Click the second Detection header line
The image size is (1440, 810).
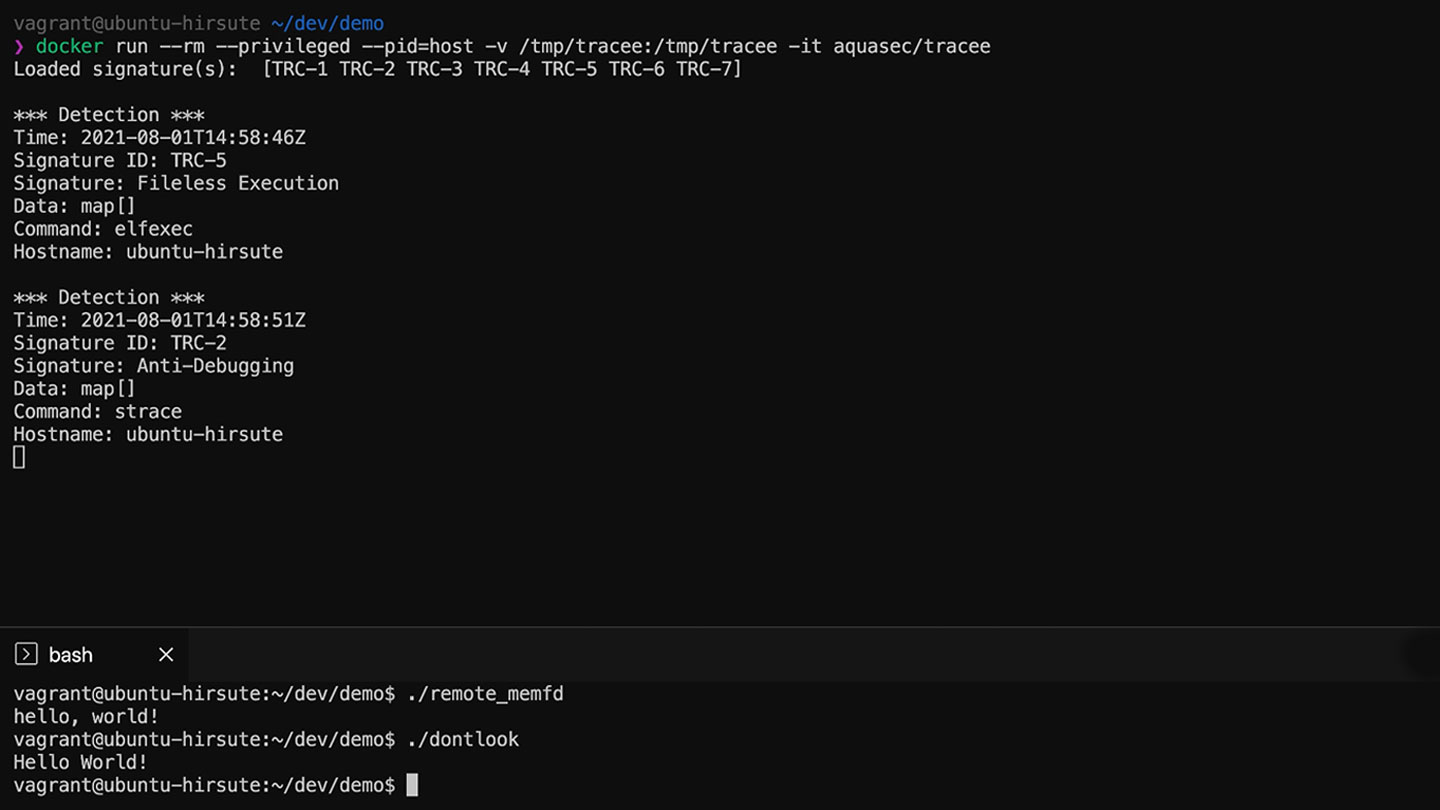(109, 297)
